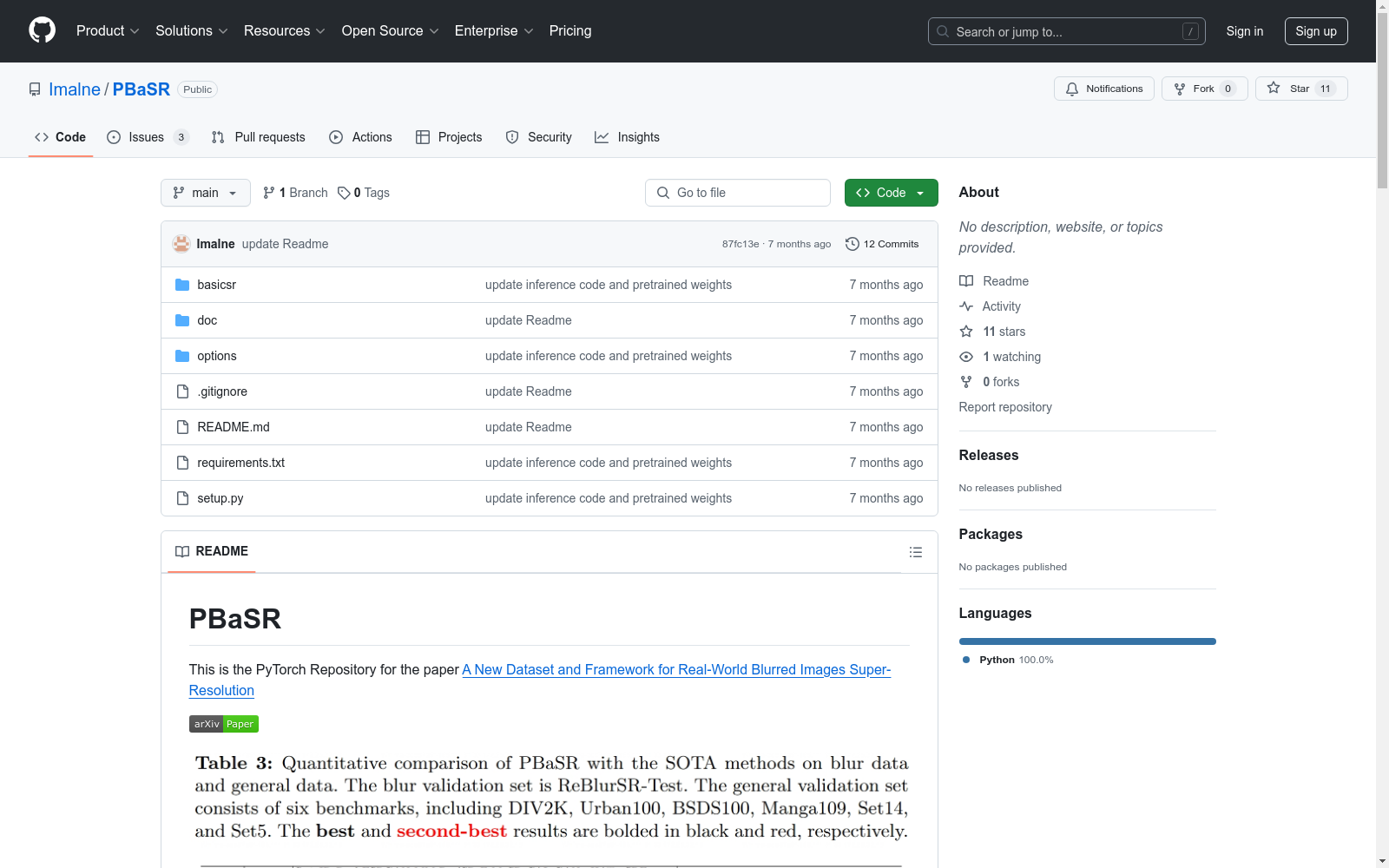Open the README outline list icon
Image resolution: width=1389 pixels, height=868 pixels.
[915, 552]
